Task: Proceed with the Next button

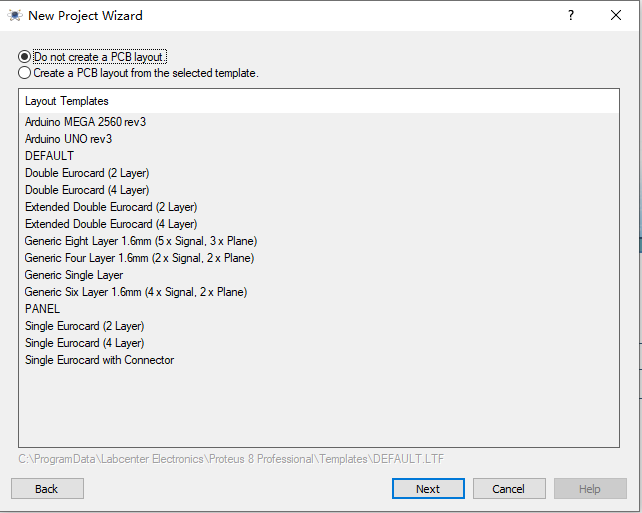Action: 428,489
